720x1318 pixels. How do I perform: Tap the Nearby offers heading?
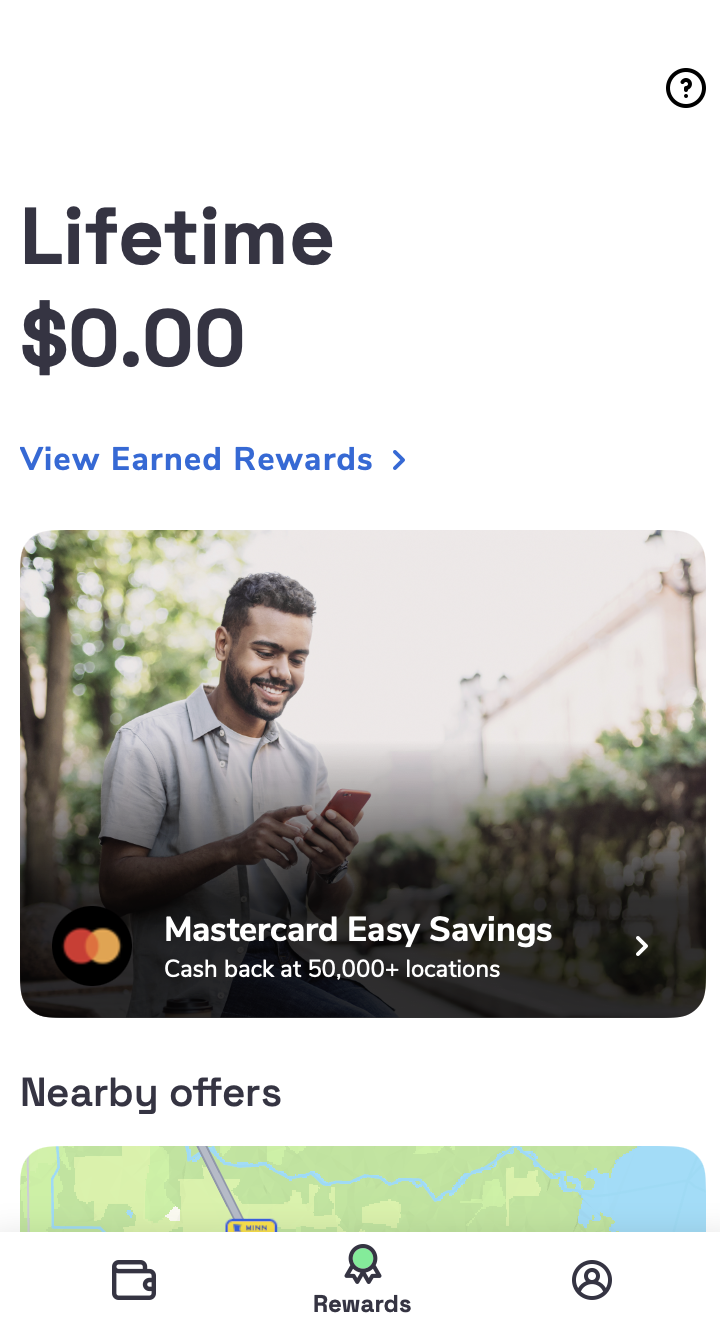pos(151,1093)
